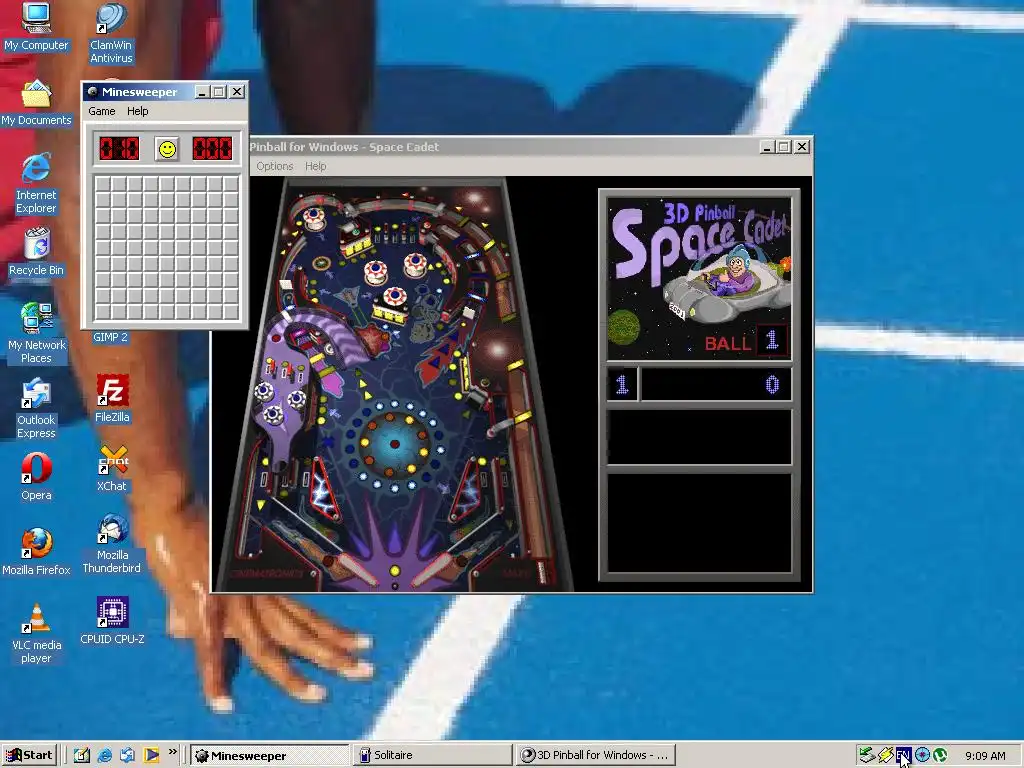This screenshot has width=1024, height=768.
Task: Minimize the Minesweeper window
Action: coord(202,92)
